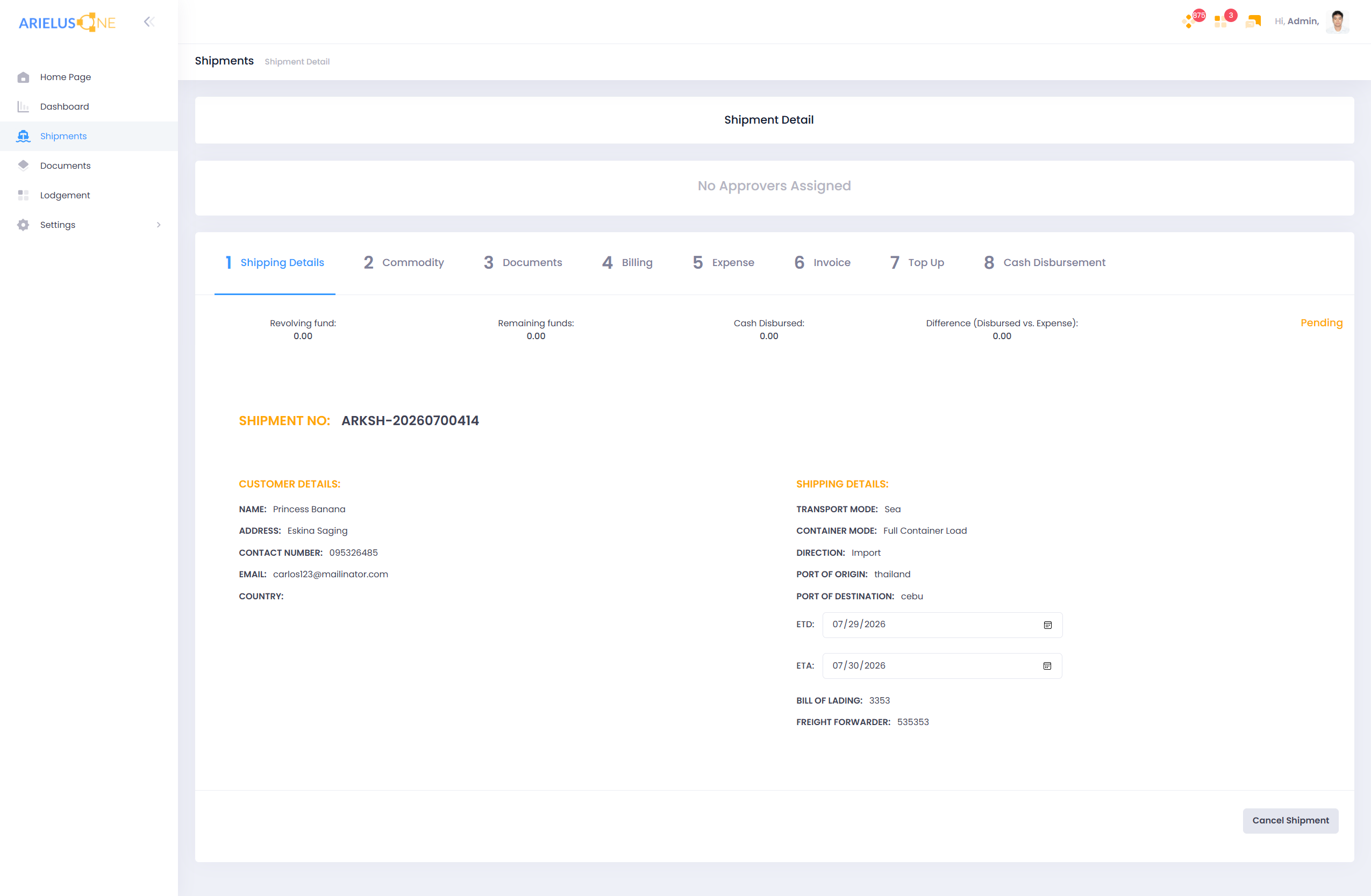1371x896 pixels.
Task: Switch to Cash Disbursement tab
Action: (x=1045, y=263)
